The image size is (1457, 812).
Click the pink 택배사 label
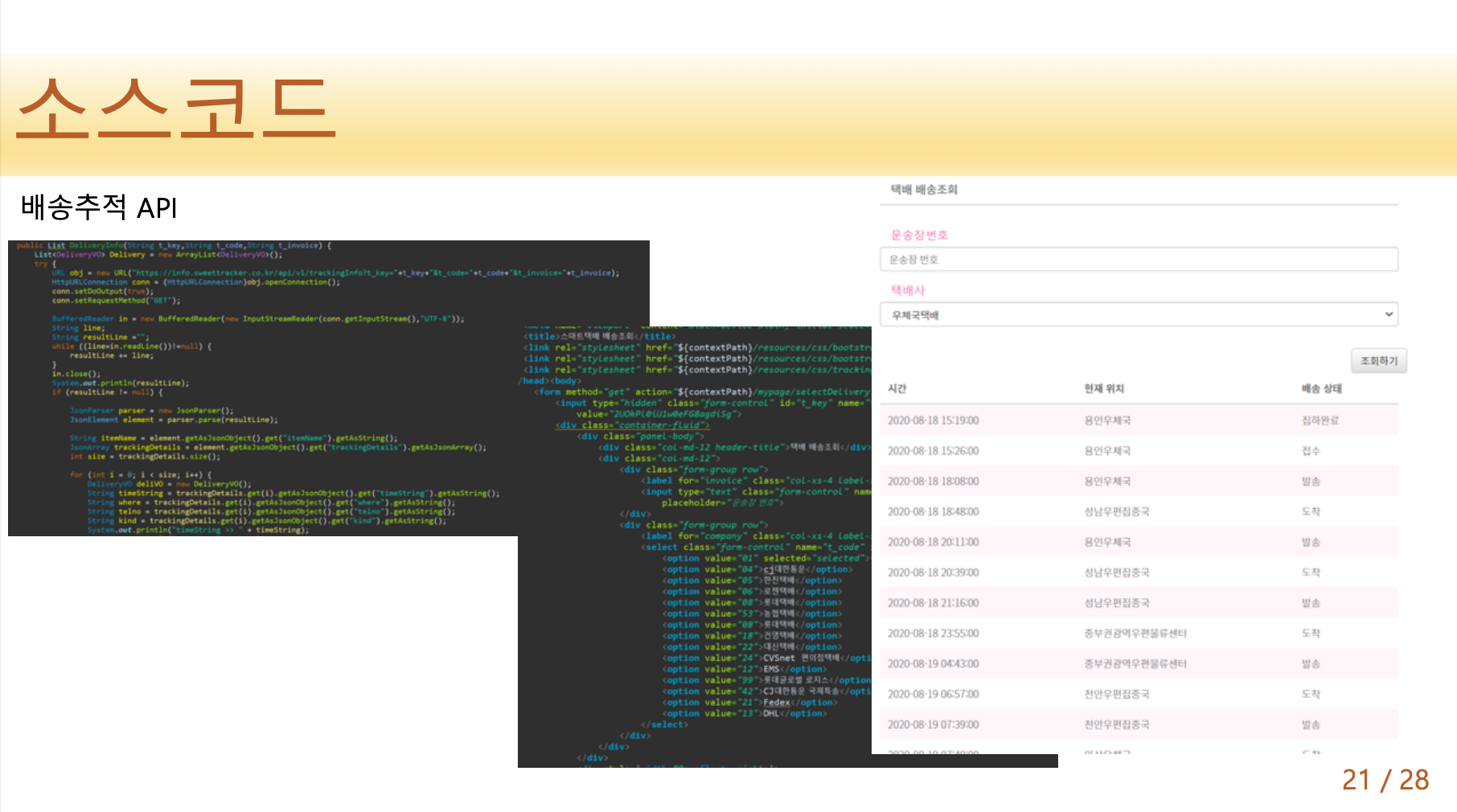tap(908, 290)
